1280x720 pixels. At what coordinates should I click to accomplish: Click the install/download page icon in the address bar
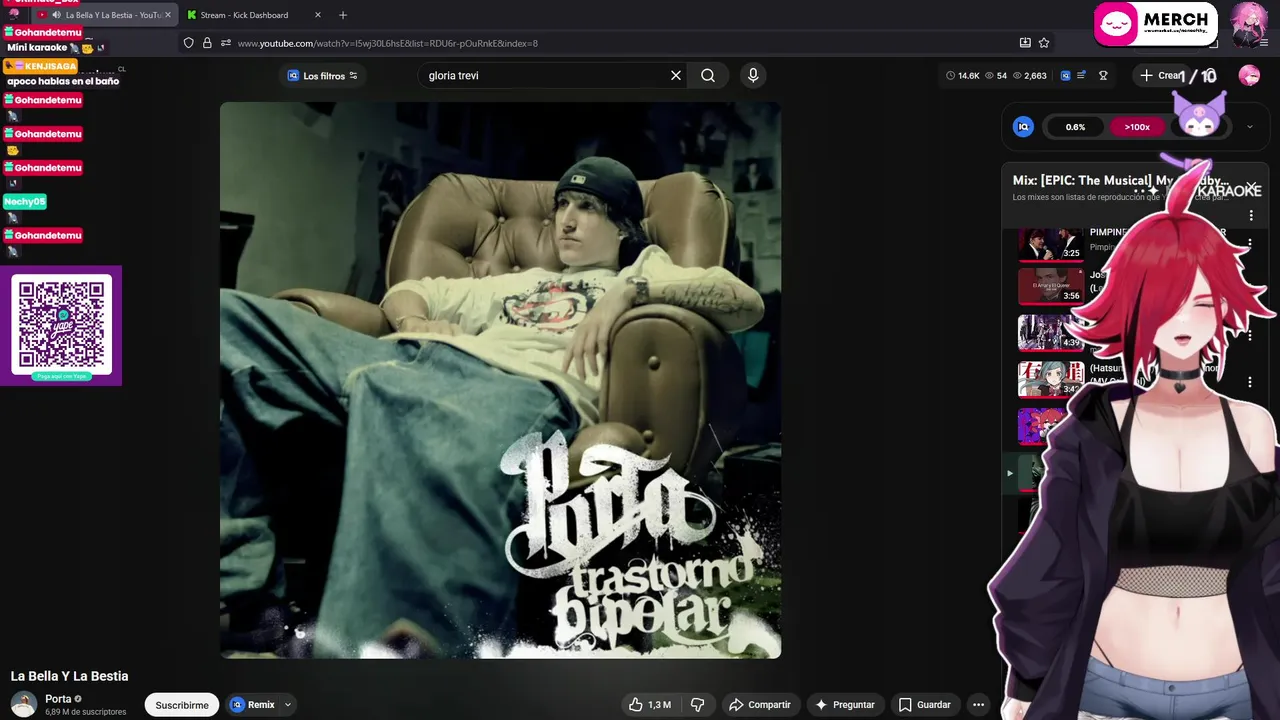(1025, 43)
